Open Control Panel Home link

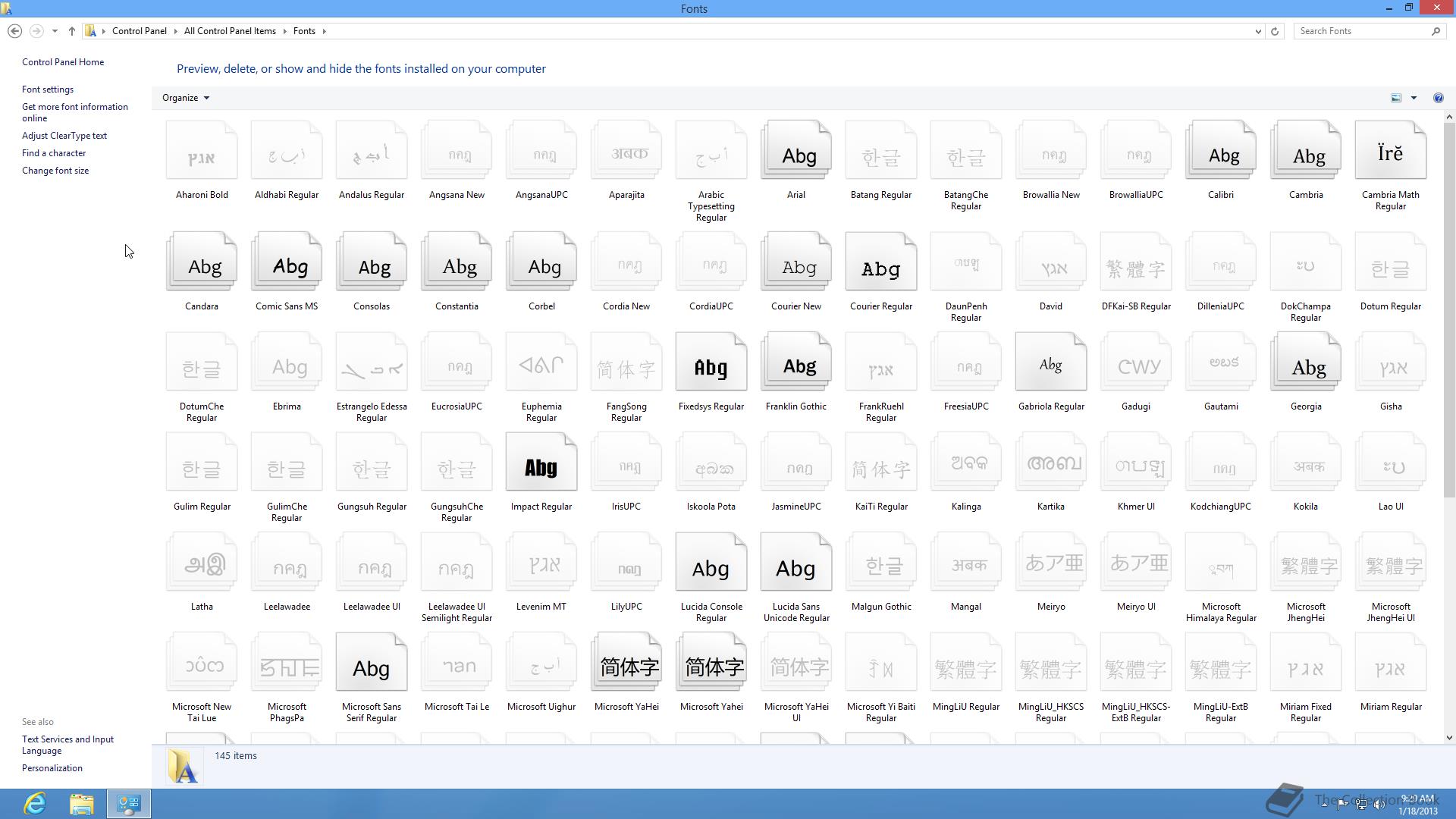63,62
